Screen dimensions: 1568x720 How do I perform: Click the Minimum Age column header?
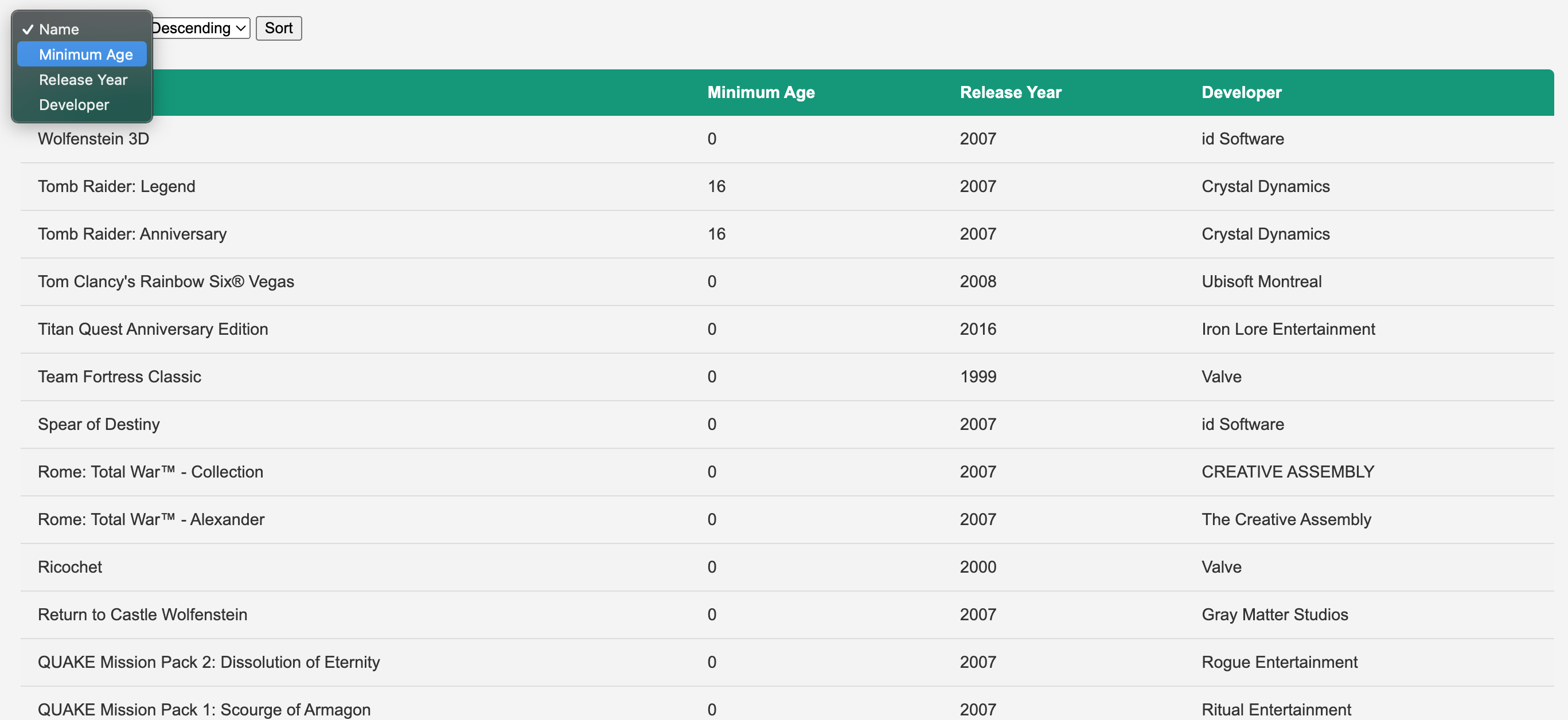[x=761, y=92]
